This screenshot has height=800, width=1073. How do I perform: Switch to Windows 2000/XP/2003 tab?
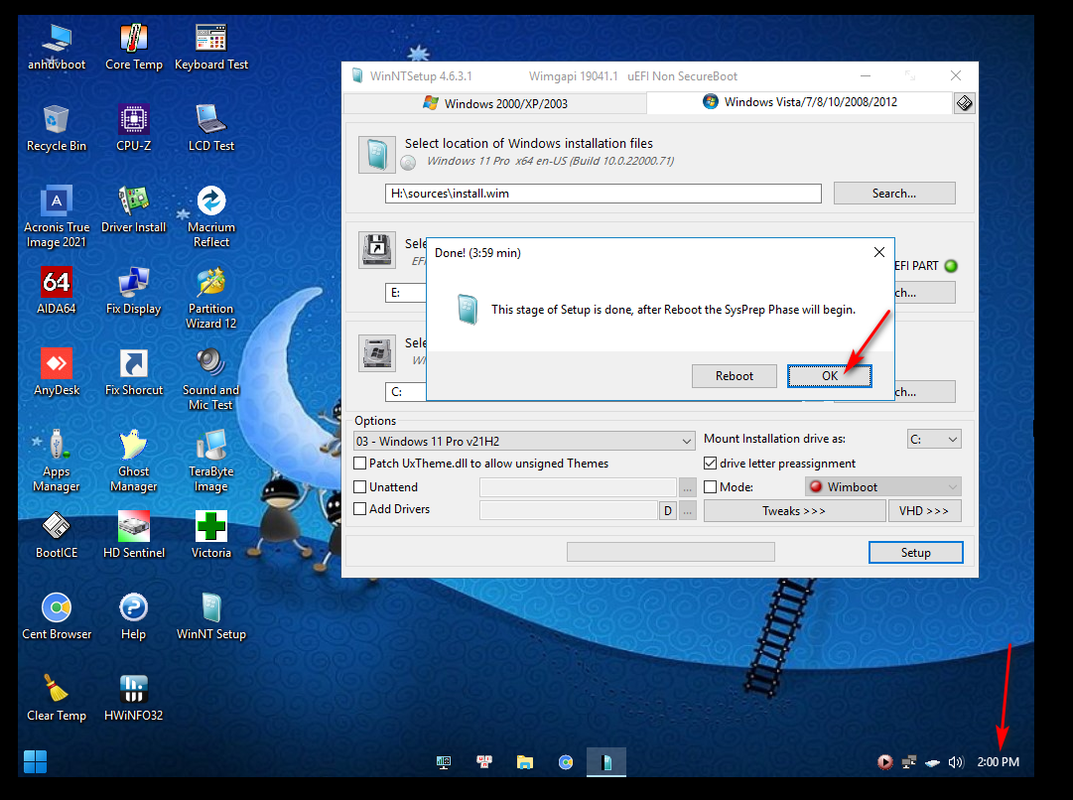(495, 103)
